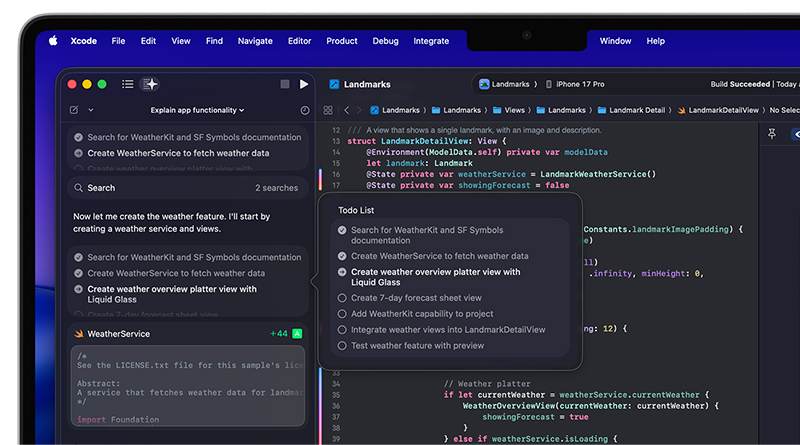
Task: Run the app with the play button
Action: tap(304, 84)
